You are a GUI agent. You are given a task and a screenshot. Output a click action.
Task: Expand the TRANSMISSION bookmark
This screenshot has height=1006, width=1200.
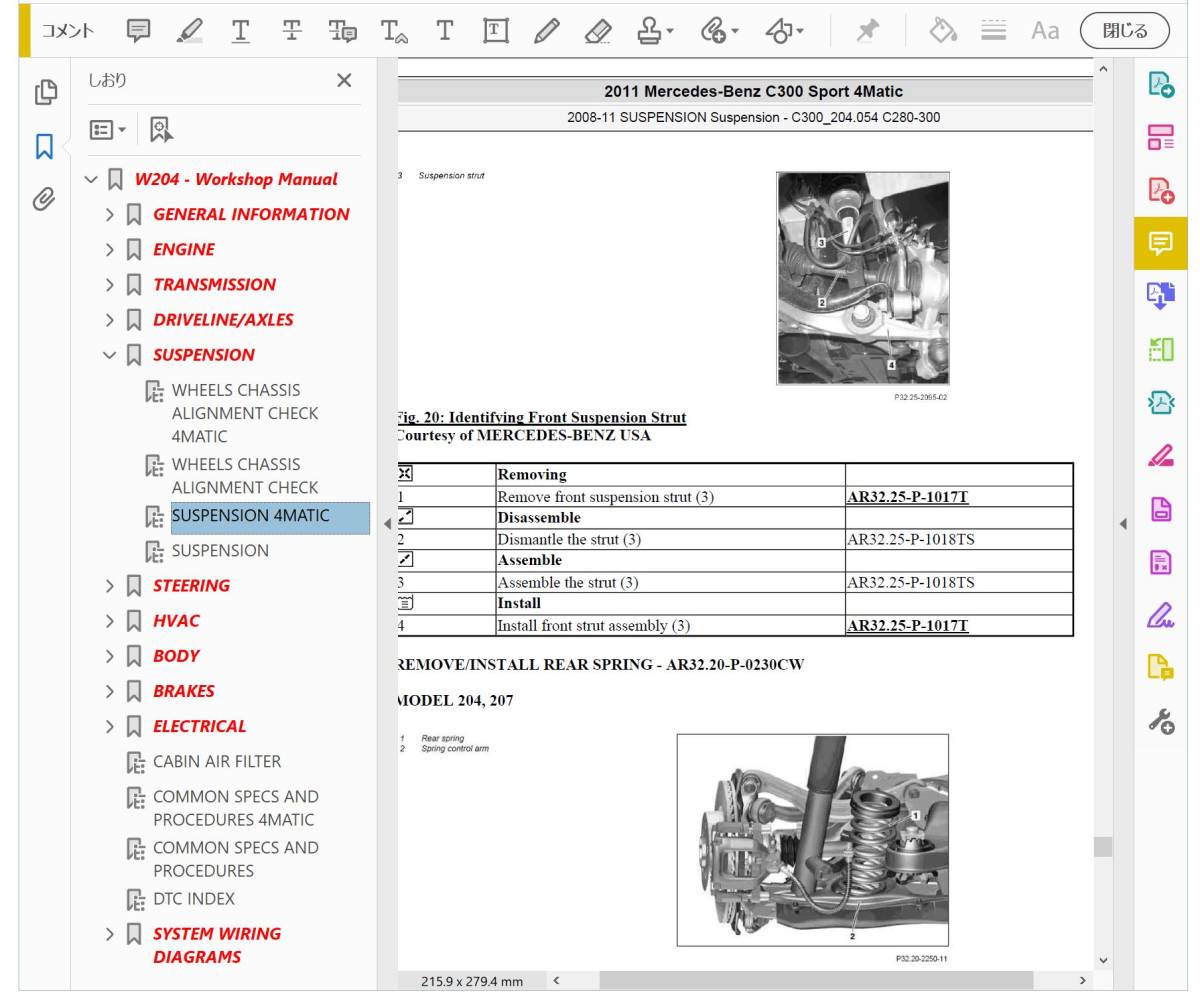pos(110,285)
